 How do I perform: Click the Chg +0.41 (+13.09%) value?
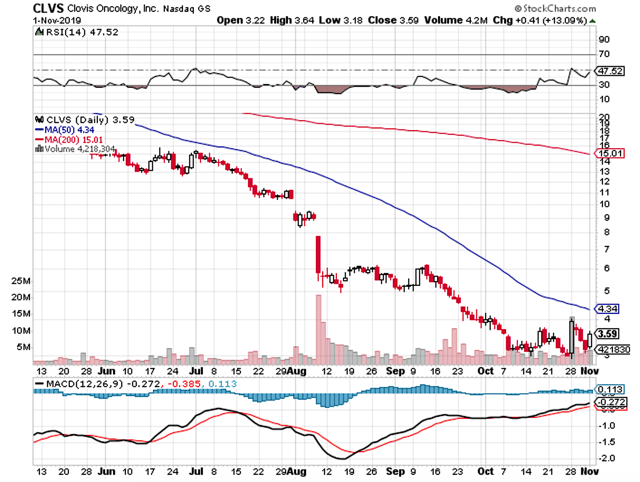point(540,20)
